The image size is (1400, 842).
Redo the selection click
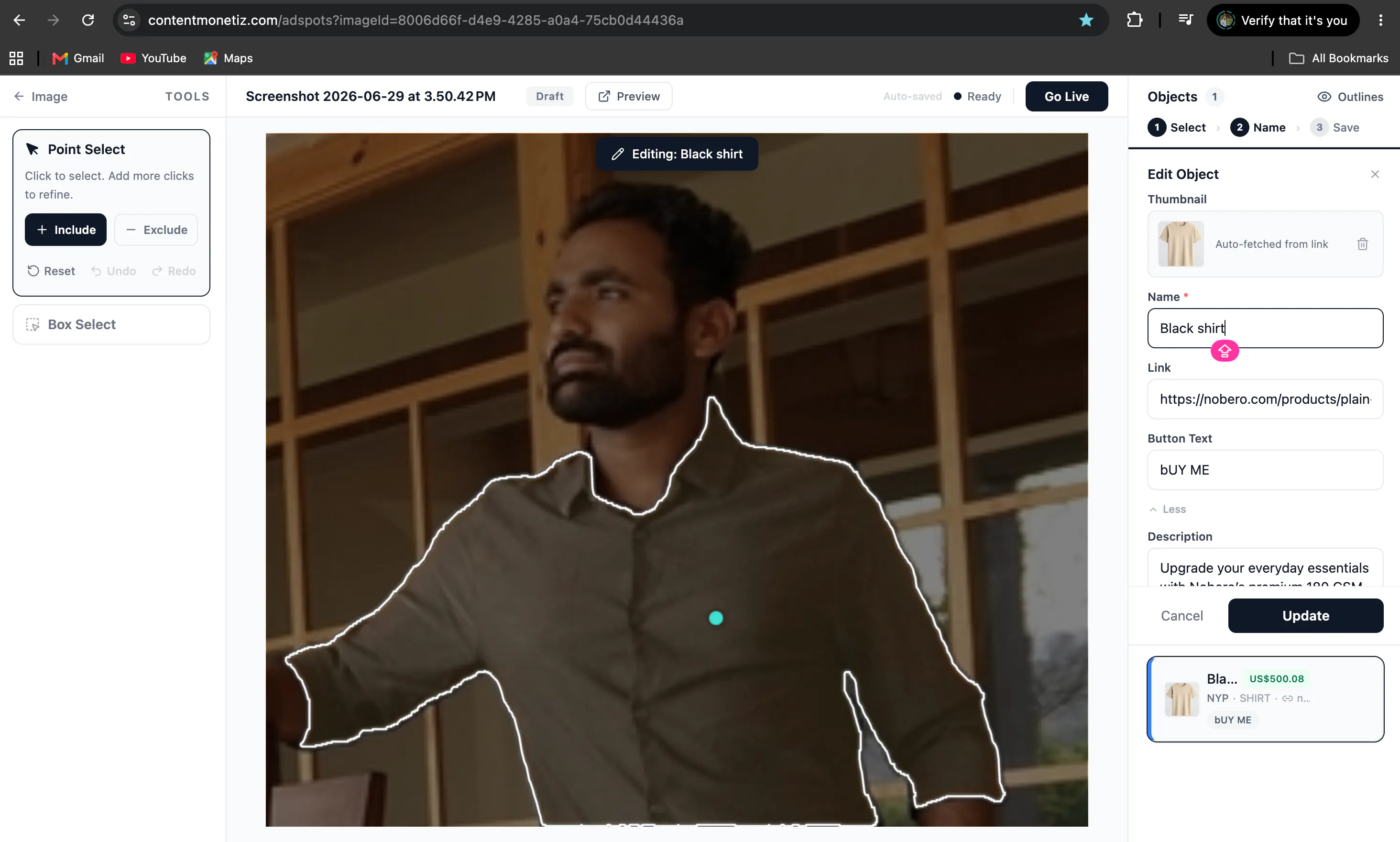coord(174,271)
